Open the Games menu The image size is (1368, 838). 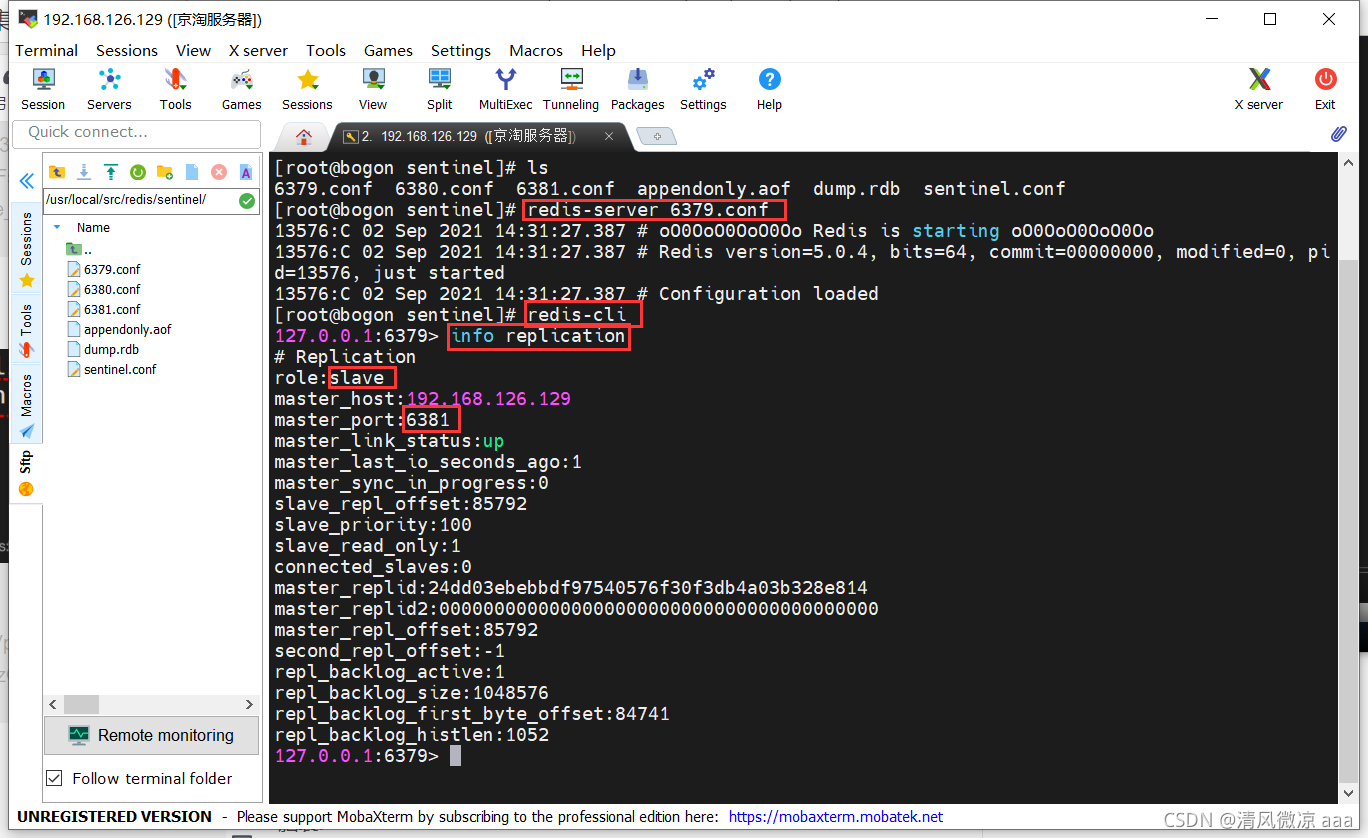(388, 50)
